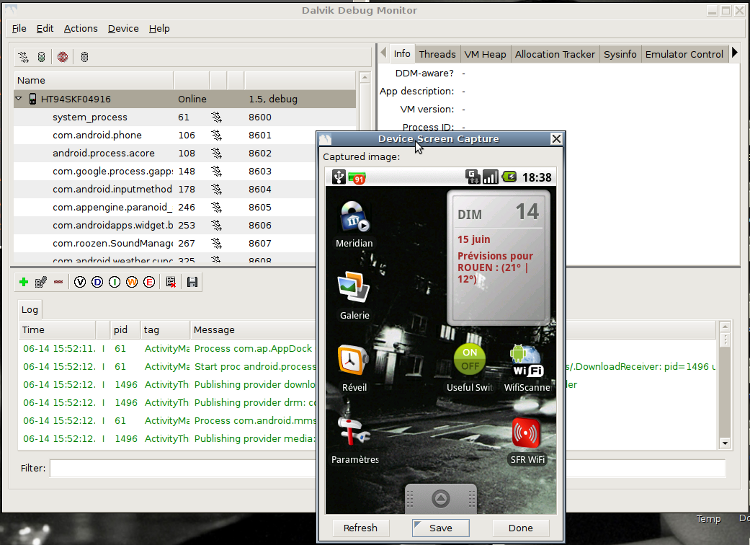This screenshot has height=545, width=750.
Task: Click the update heap toolbar icon
Action: point(41,57)
